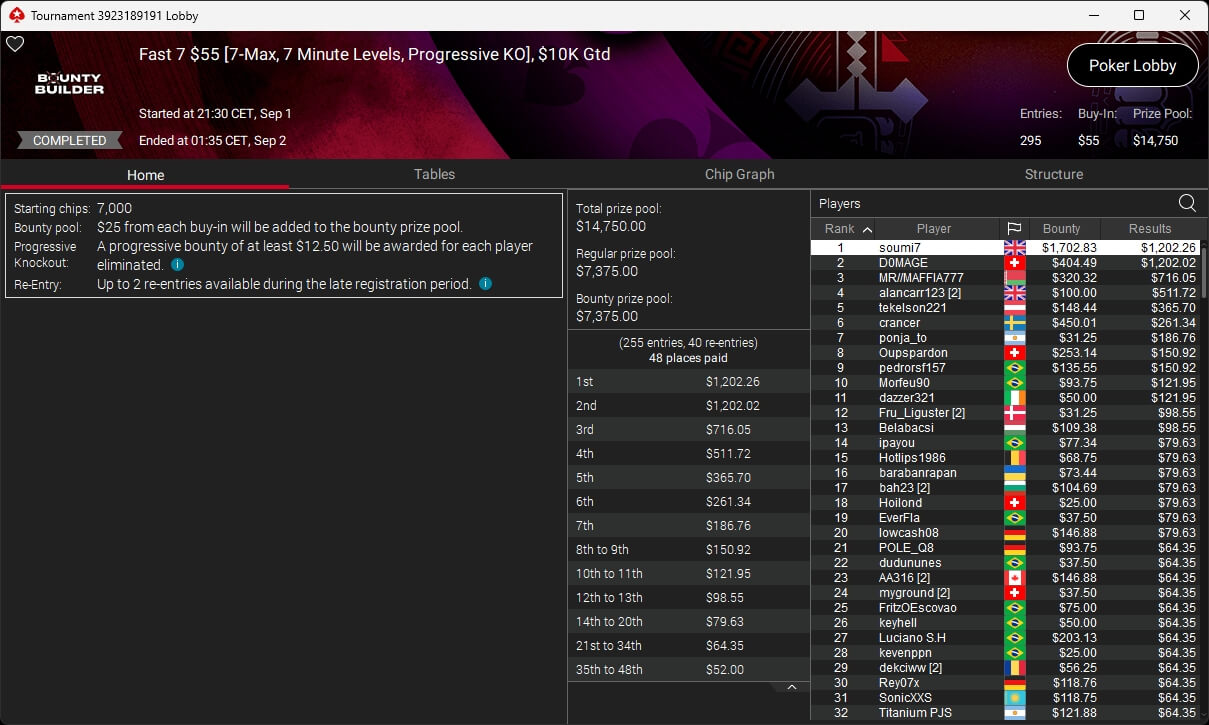The height and width of the screenshot is (725, 1209).
Task: Click the players list scrollbar
Action: [1203, 480]
